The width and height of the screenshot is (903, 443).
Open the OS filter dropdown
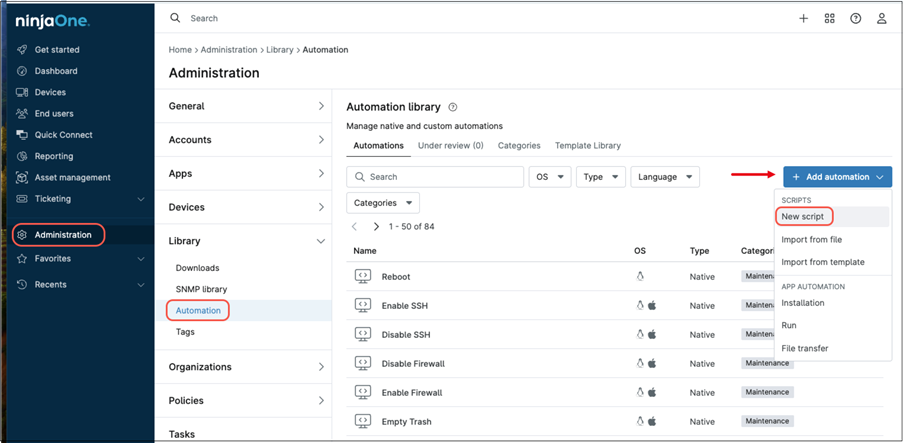point(549,177)
